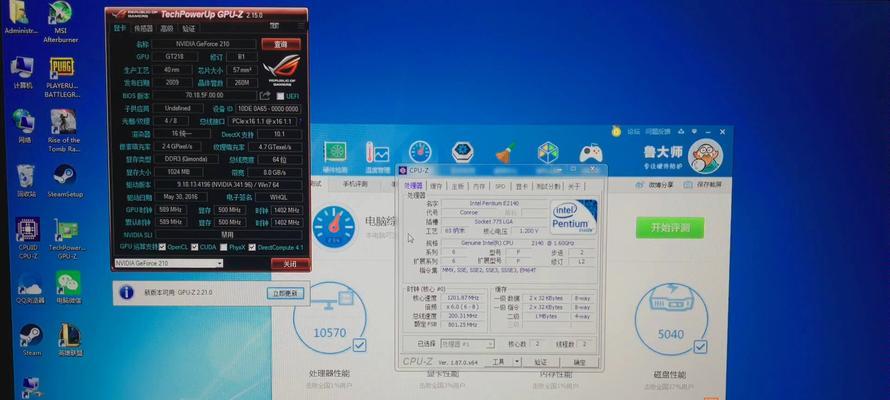Open the game controller icon in Lu Dashi

[592, 153]
